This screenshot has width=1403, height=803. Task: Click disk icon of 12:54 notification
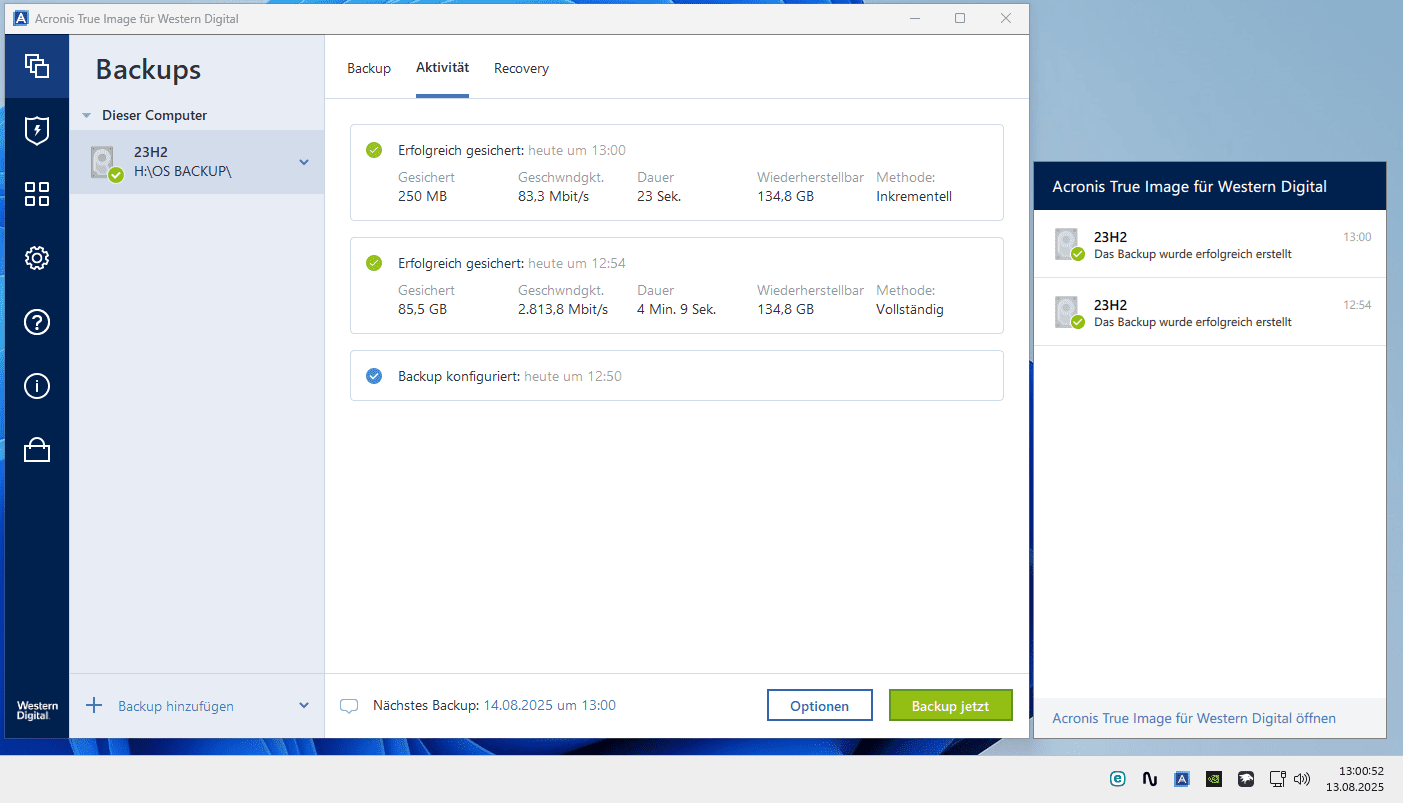pos(1069,312)
